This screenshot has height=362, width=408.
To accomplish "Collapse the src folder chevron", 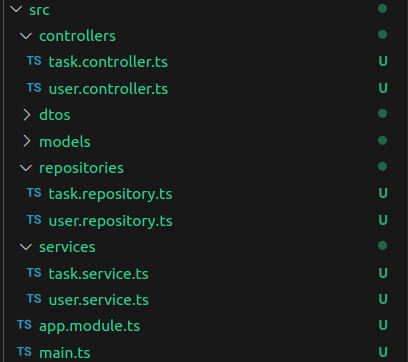I will (x=16, y=9).
